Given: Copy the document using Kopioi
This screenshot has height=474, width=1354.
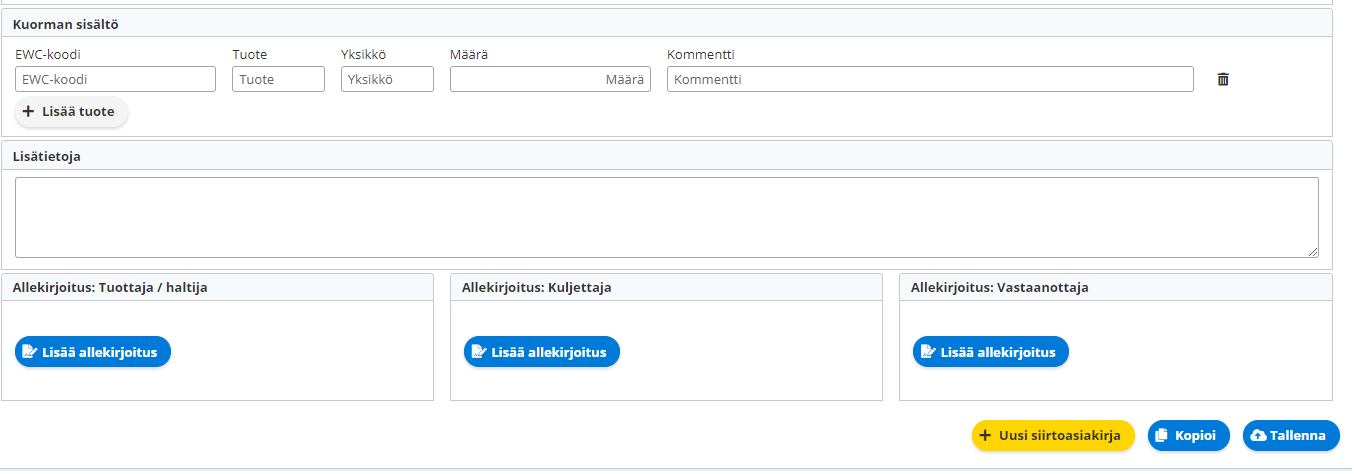Looking at the screenshot, I should (x=1188, y=436).
